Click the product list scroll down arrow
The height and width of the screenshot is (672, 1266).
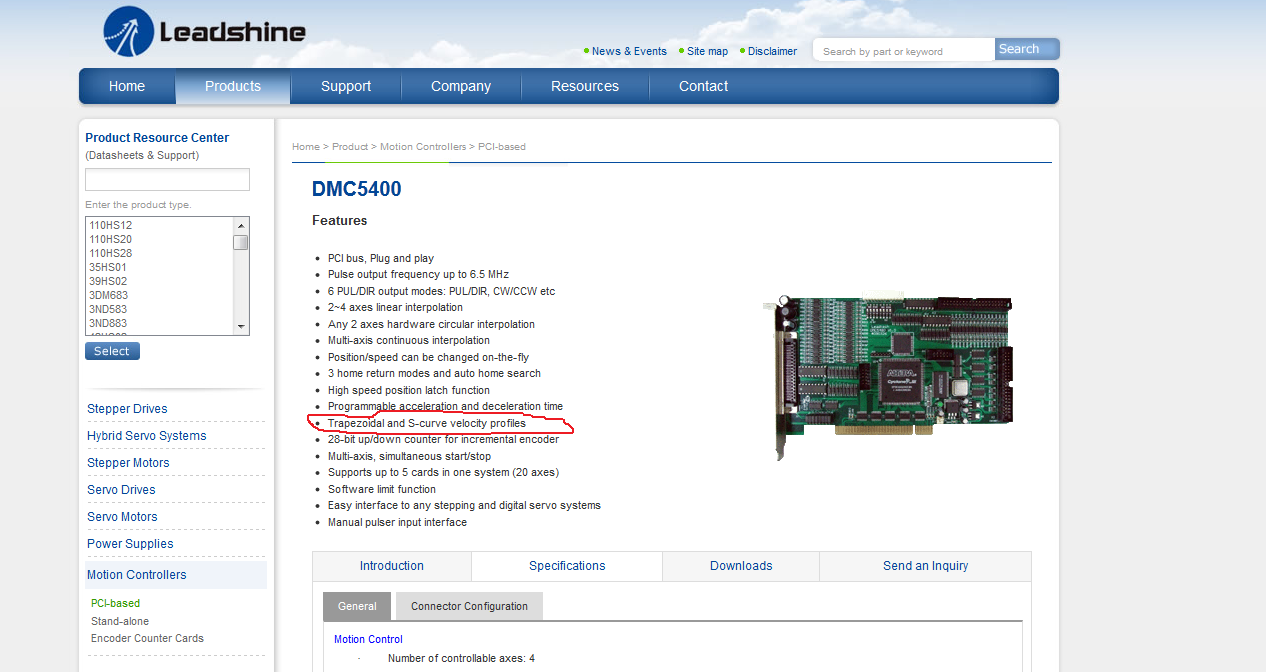[241, 327]
